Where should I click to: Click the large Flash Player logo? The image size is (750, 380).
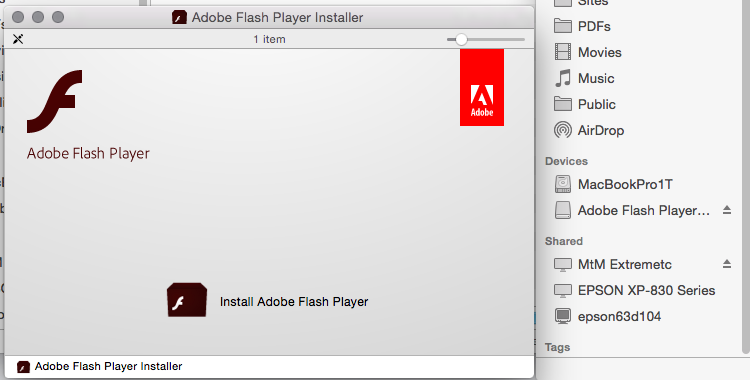pos(55,101)
